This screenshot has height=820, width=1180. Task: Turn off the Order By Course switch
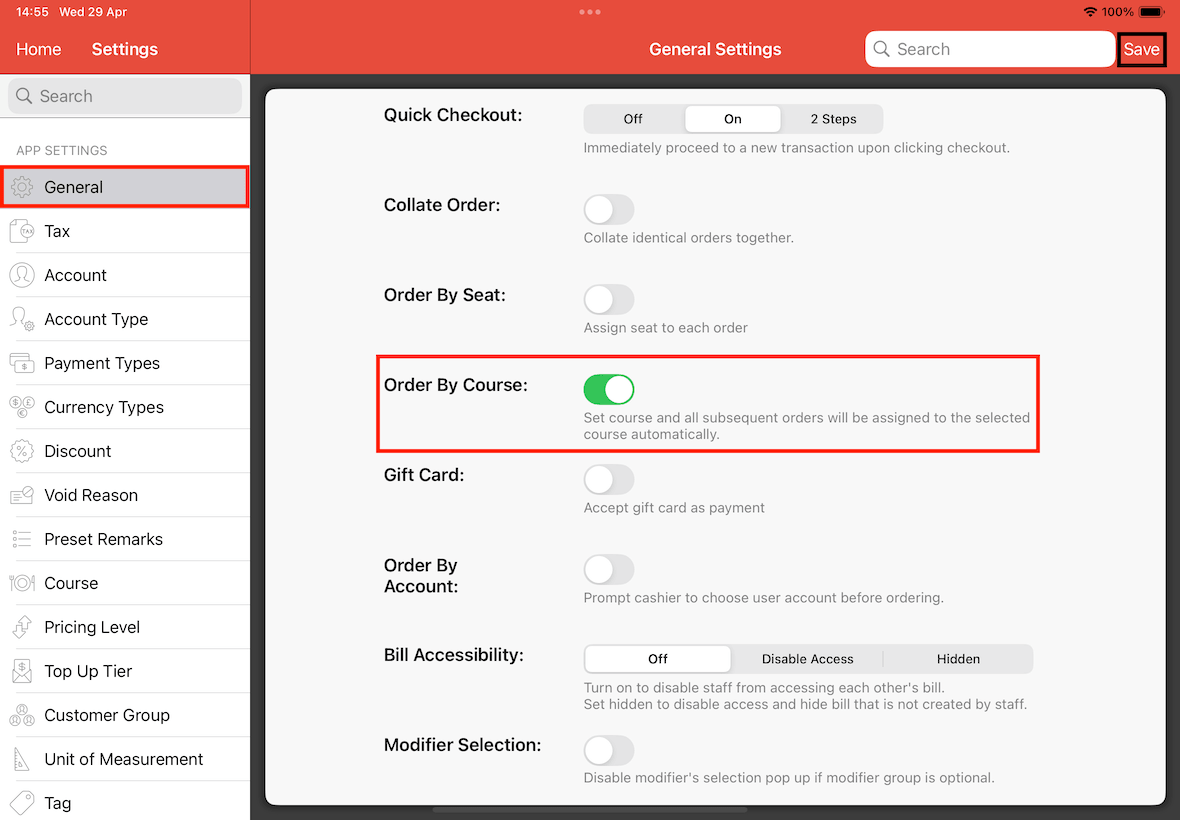point(609,390)
